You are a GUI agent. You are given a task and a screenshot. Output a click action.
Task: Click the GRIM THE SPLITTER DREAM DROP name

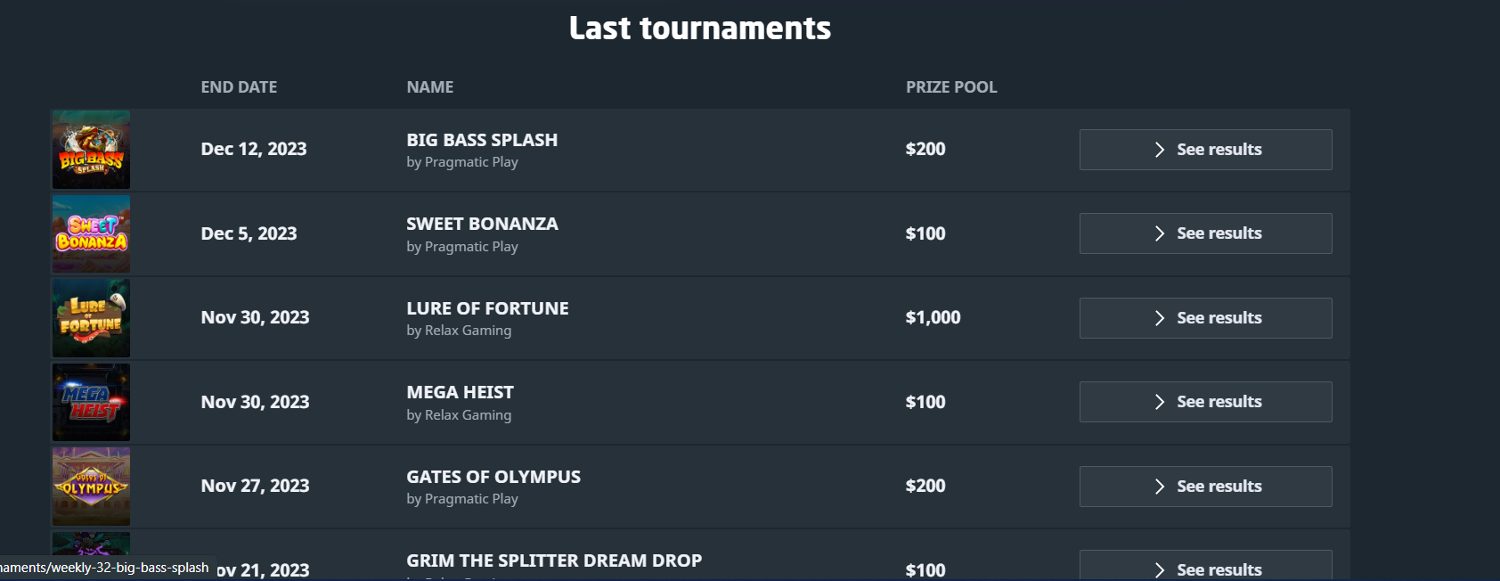pos(554,560)
